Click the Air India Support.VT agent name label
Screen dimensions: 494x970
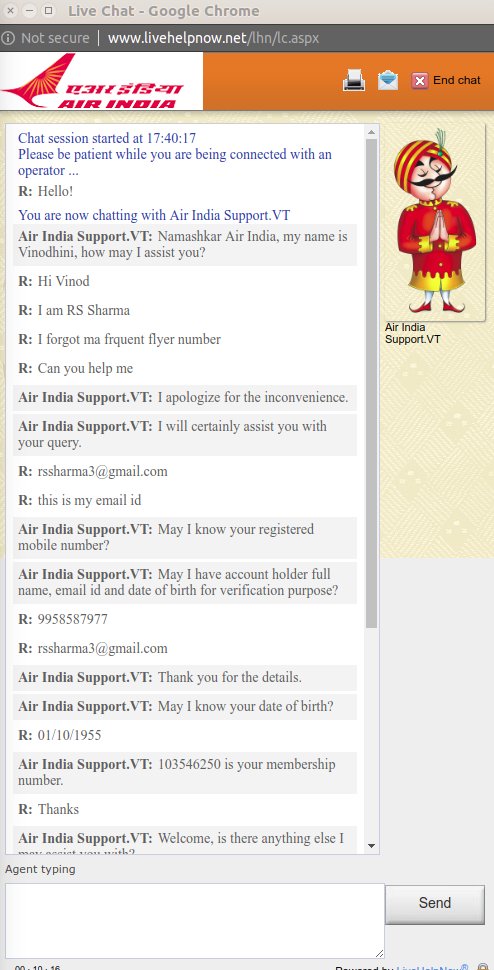pyautogui.click(x=412, y=333)
